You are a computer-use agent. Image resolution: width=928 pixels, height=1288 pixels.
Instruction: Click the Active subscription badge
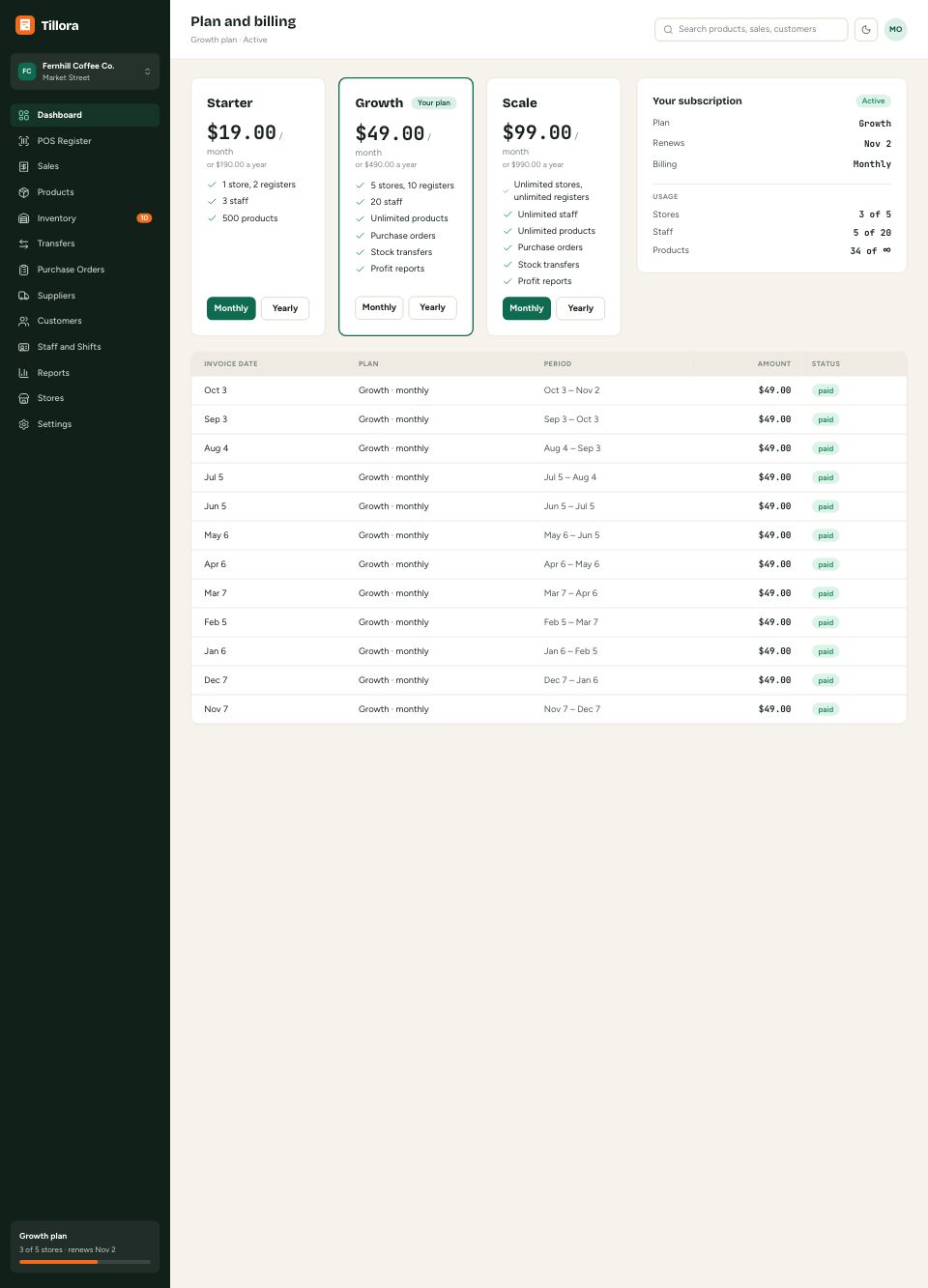(873, 101)
